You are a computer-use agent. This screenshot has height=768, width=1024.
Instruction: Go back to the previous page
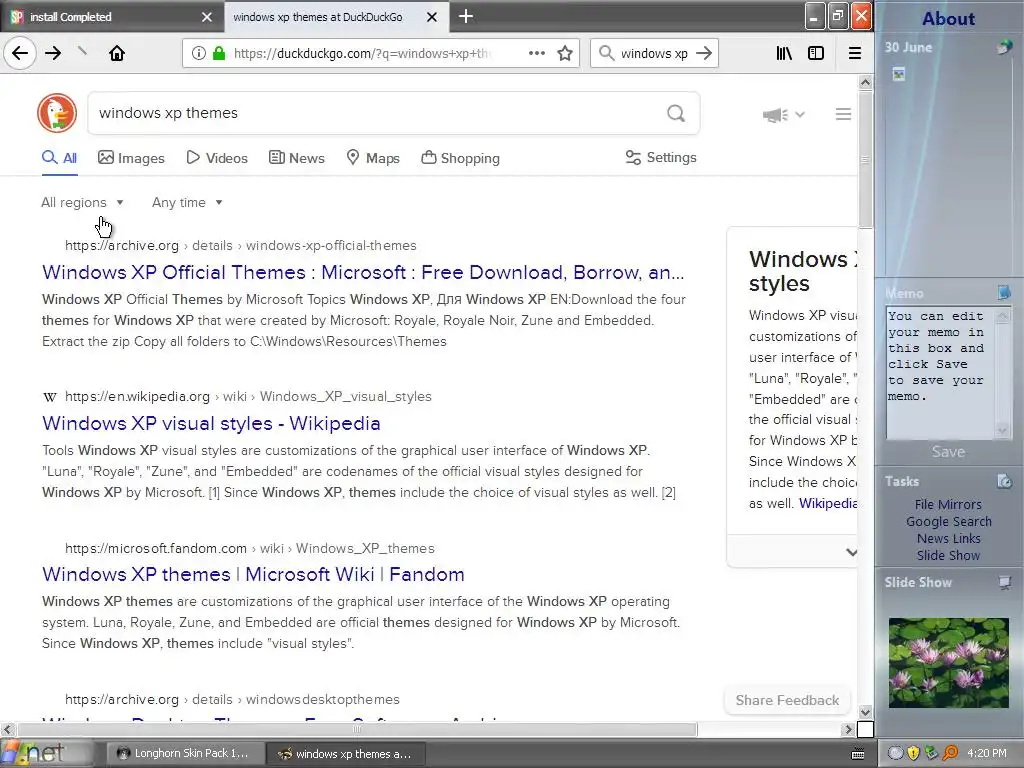(x=20, y=54)
